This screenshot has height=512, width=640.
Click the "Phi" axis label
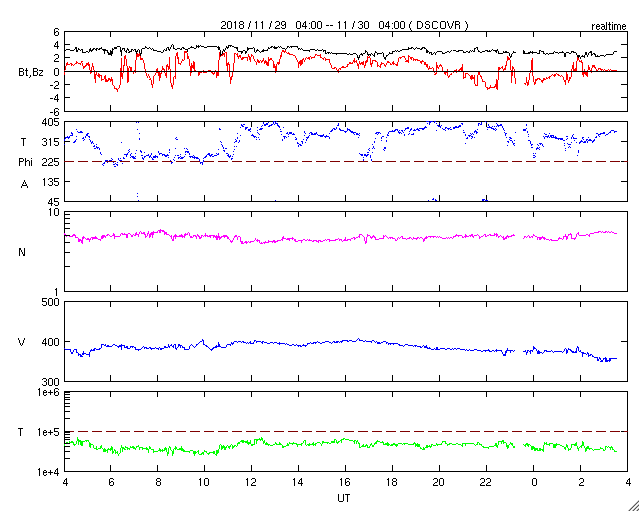(25, 163)
